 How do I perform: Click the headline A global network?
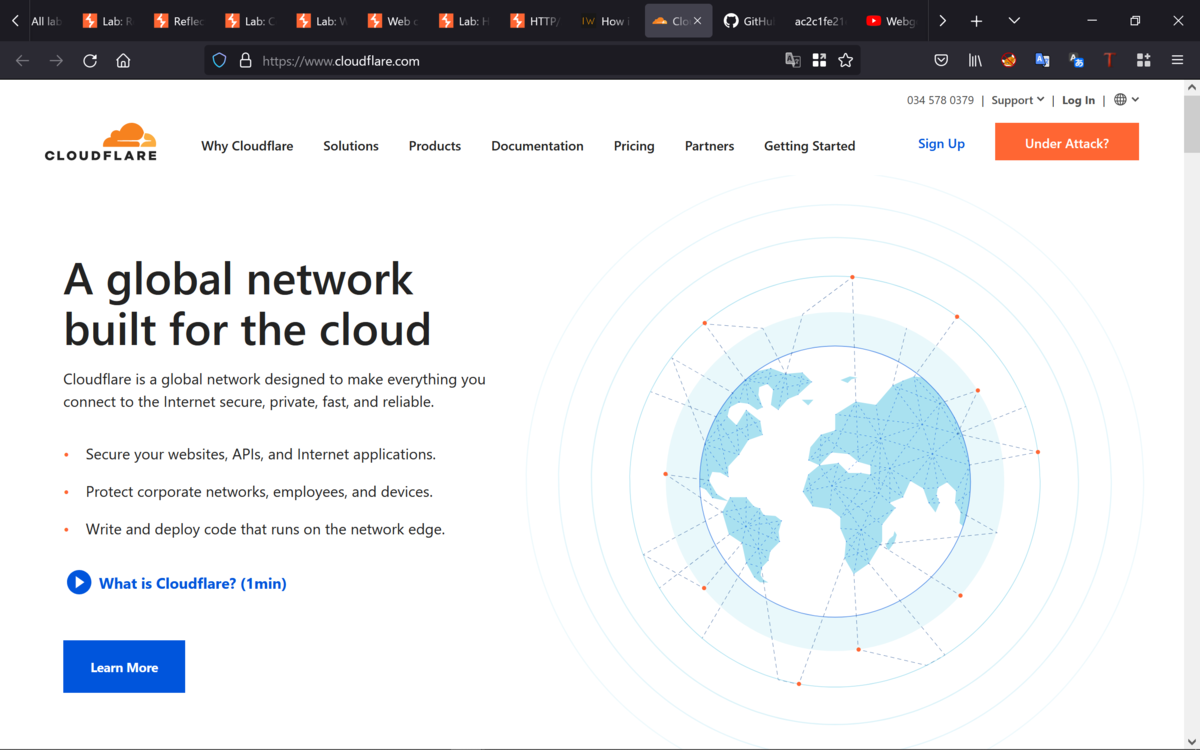tap(238, 278)
